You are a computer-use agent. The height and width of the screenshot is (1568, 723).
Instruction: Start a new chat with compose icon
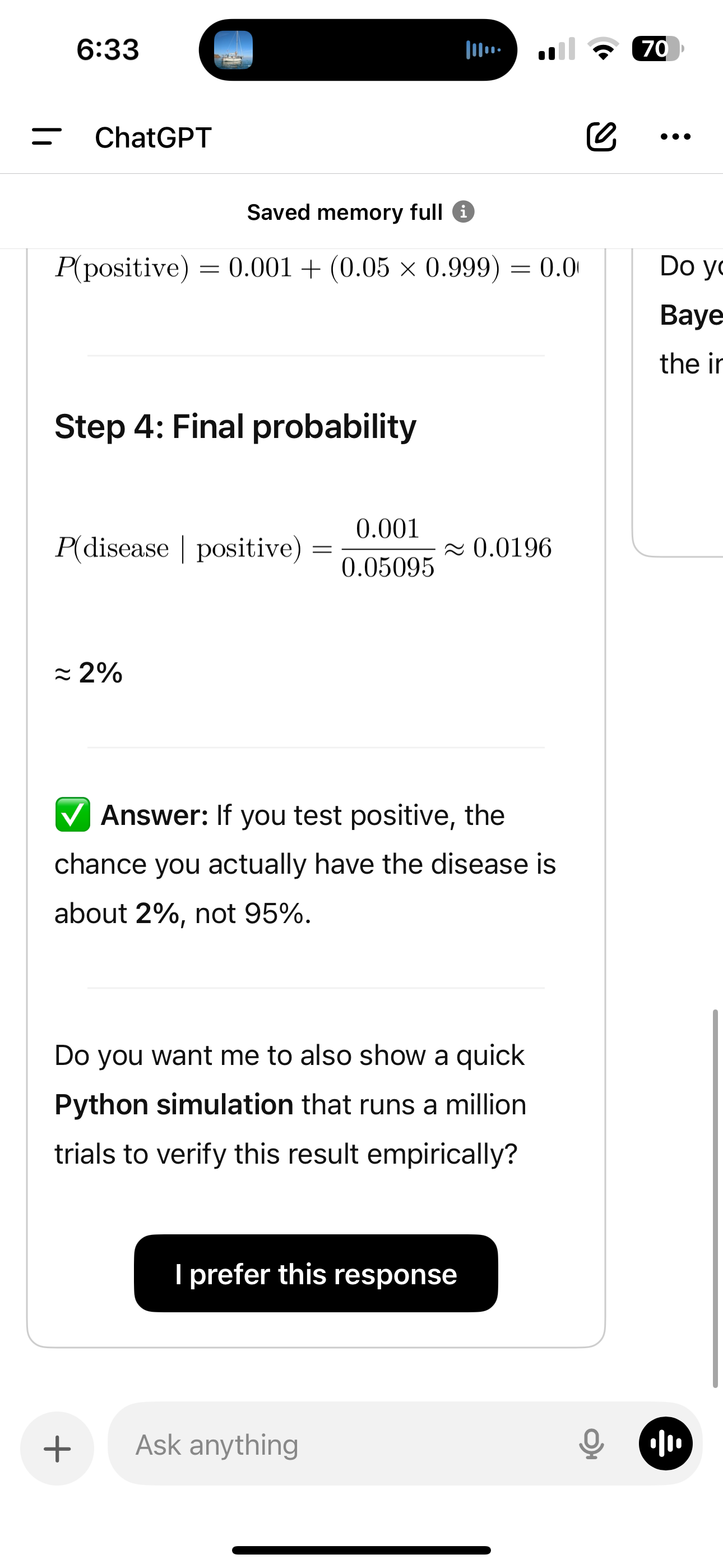click(601, 136)
